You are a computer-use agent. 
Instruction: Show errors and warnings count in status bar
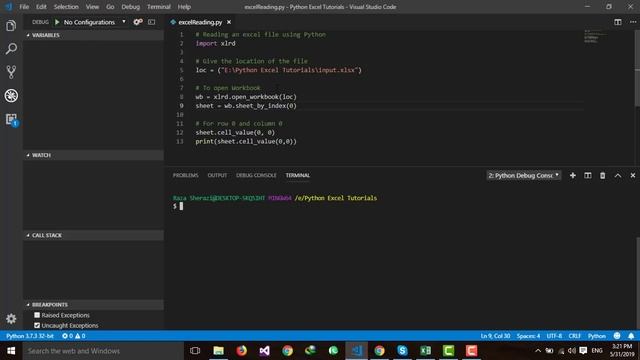[x=73, y=336]
